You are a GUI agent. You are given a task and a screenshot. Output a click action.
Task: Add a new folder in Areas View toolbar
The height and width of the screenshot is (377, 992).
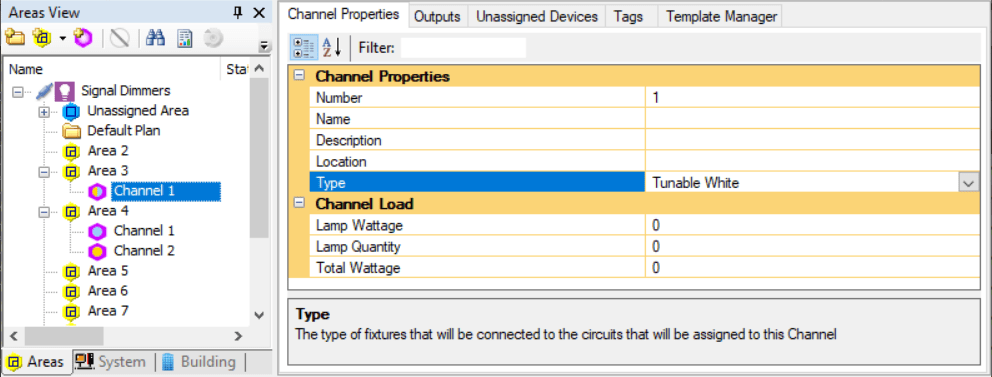pyautogui.click(x=14, y=38)
